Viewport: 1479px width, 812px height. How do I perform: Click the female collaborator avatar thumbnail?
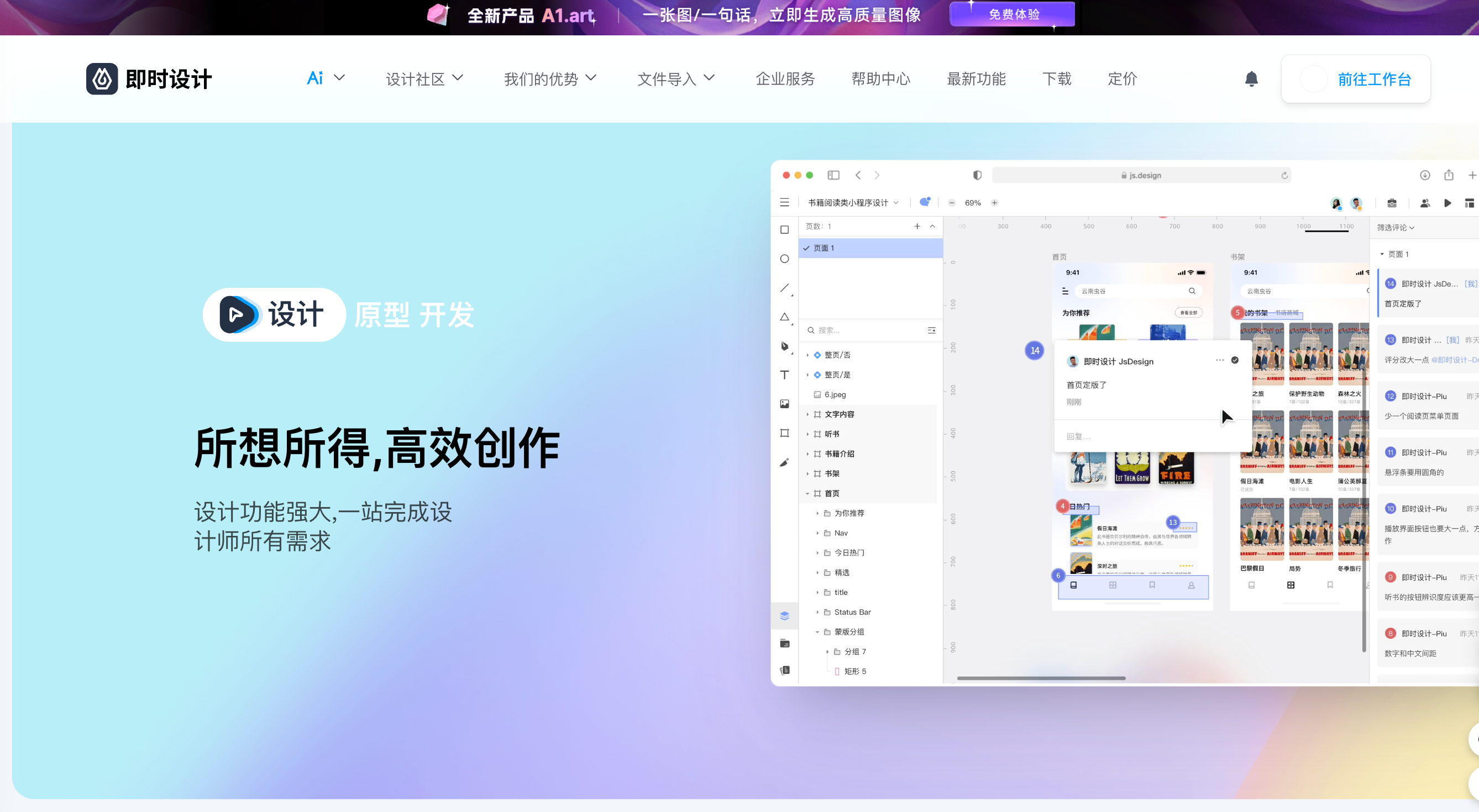[x=1336, y=203]
